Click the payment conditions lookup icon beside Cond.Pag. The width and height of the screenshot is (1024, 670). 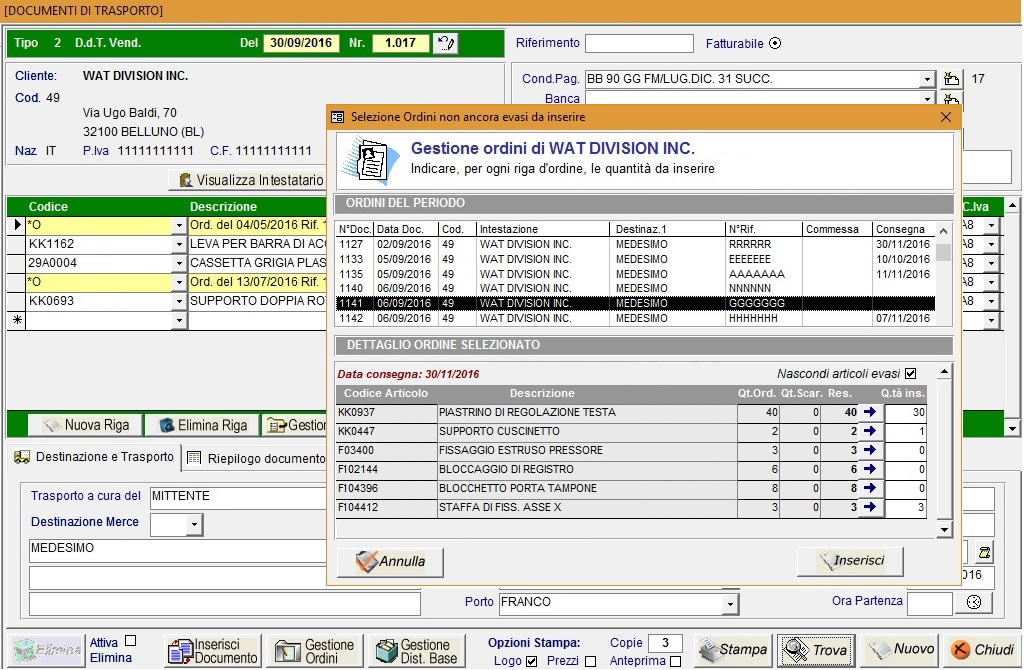[x=952, y=79]
